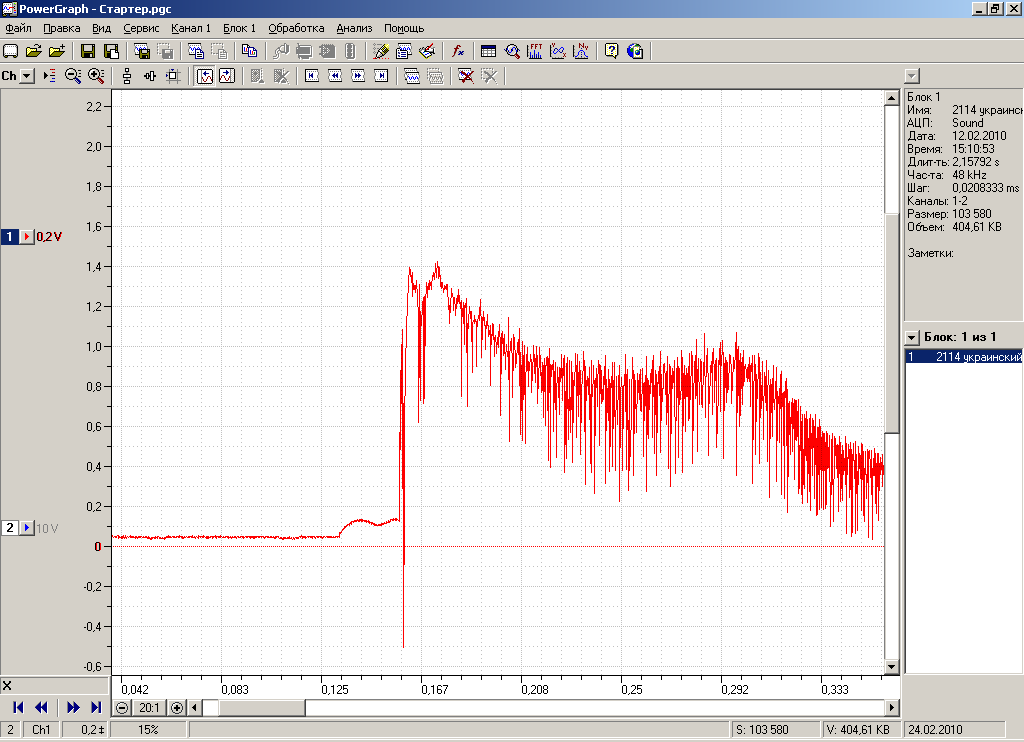This screenshot has width=1024, height=742.
Task: Click the help question mark icon
Action: 611,51
